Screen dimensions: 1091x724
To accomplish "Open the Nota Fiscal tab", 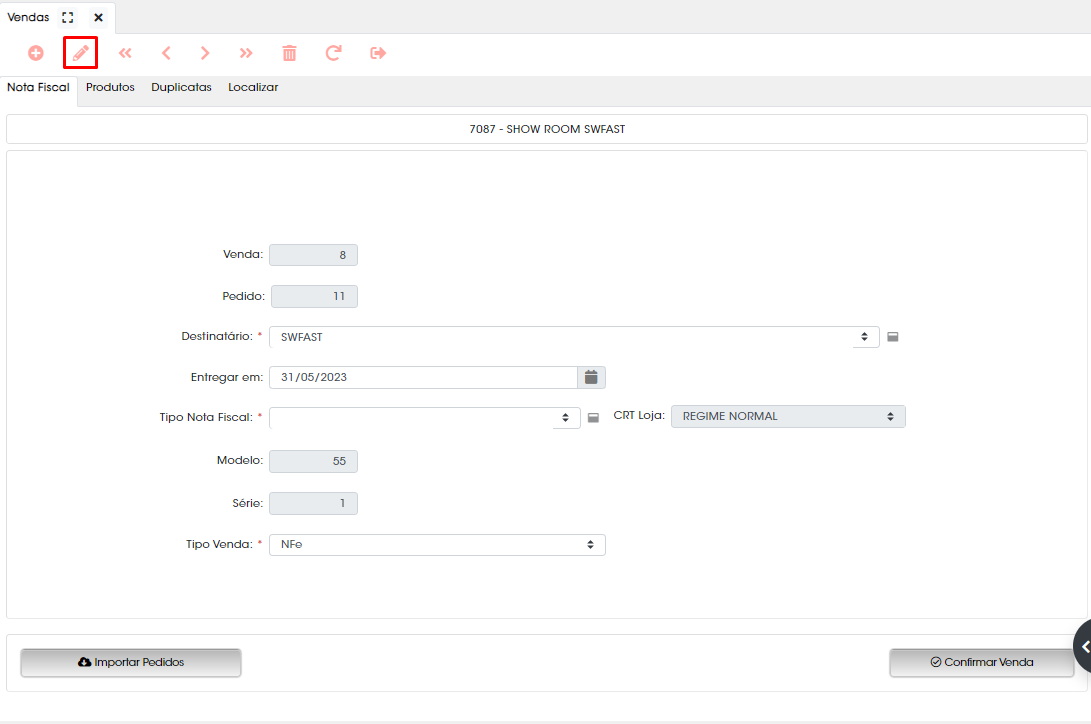I will (38, 88).
